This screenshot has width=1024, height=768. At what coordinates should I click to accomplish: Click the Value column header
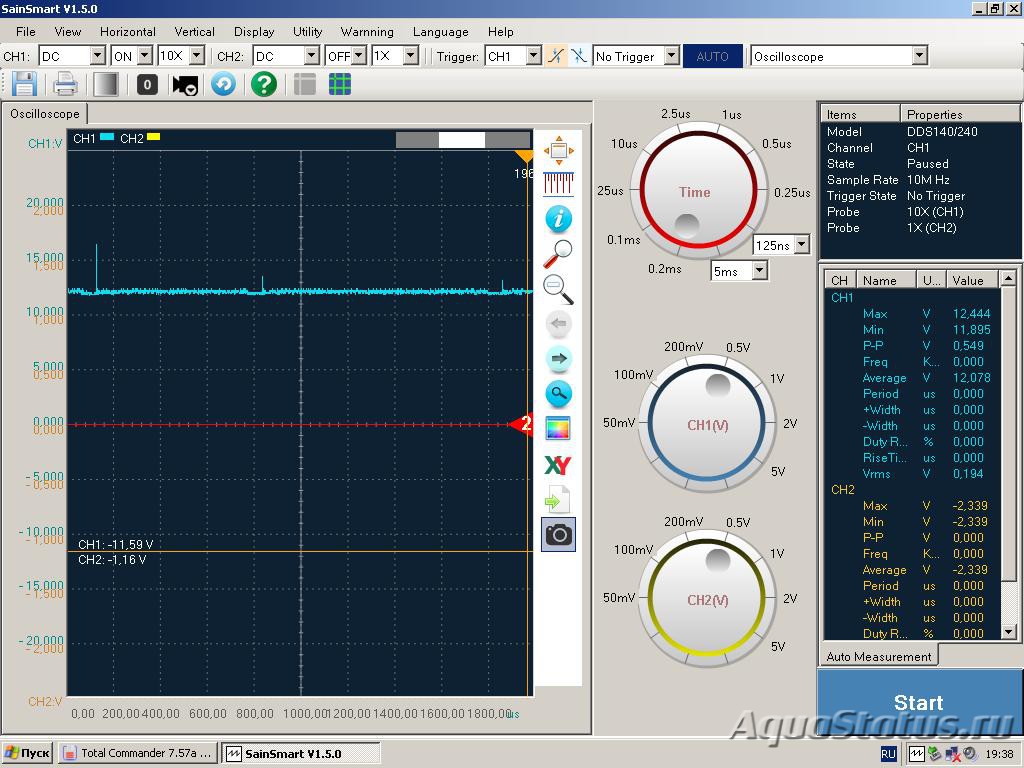(972, 280)
